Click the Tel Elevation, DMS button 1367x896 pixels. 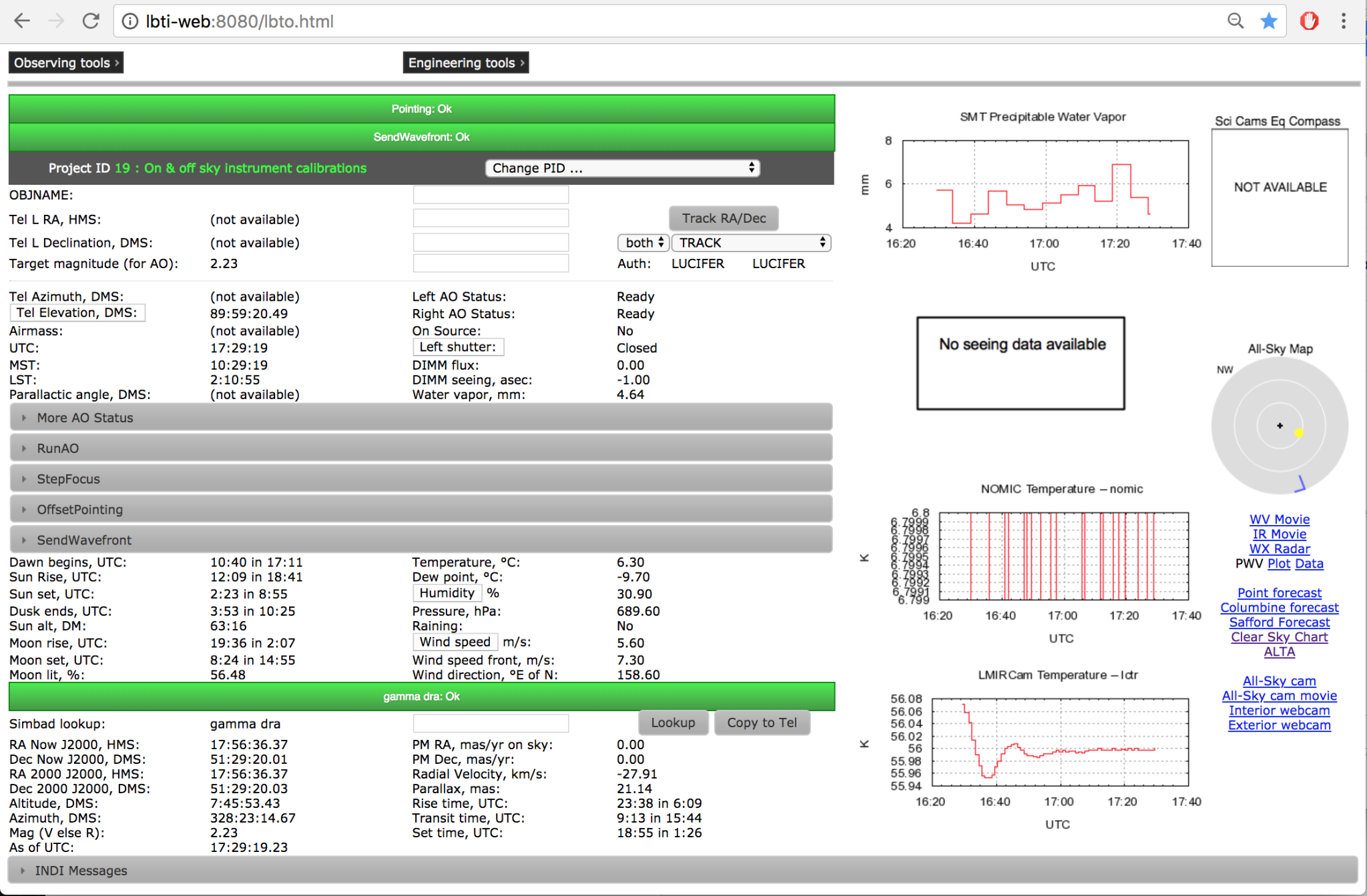(x=77, y=313)
